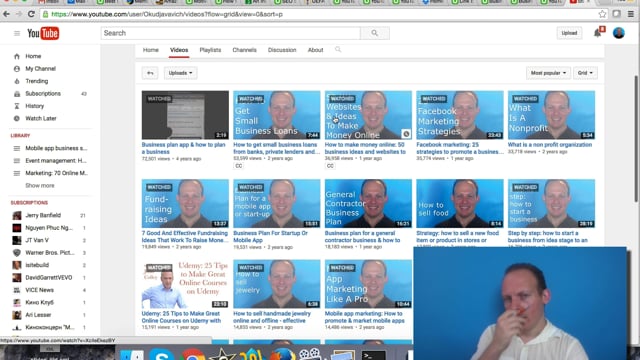The height and width of the screenshot is (360, 640).
Task: Click the channel search magnifier icon
Action: [x=338, y=49]
